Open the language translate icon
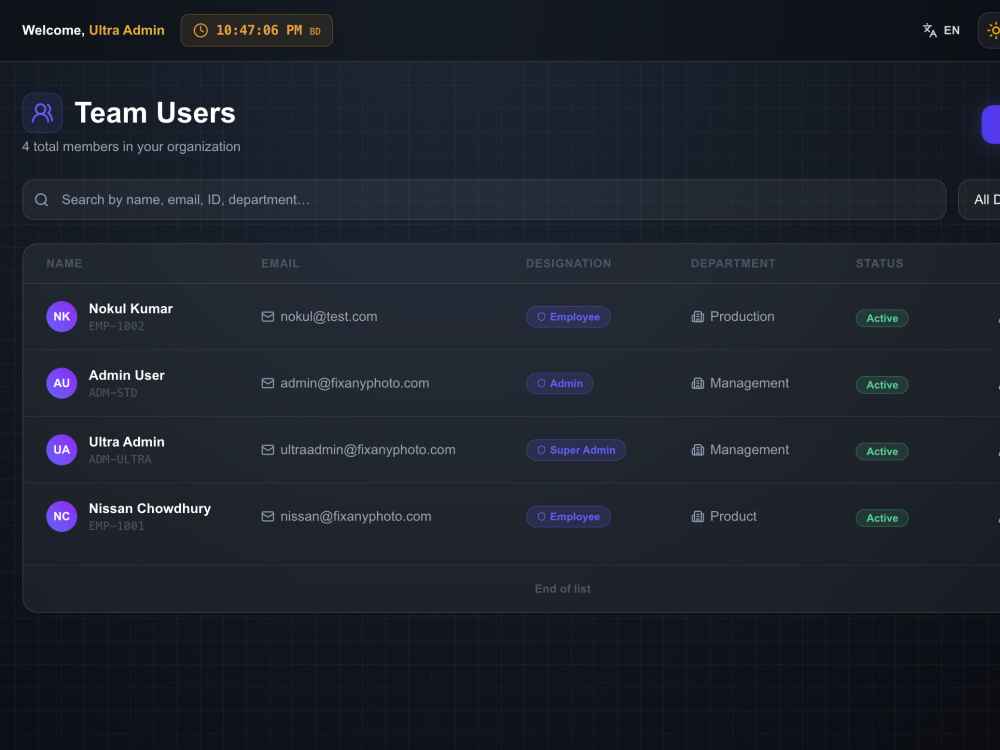Viewport: 1000px width, 750px height. click(x=930, y=30)
